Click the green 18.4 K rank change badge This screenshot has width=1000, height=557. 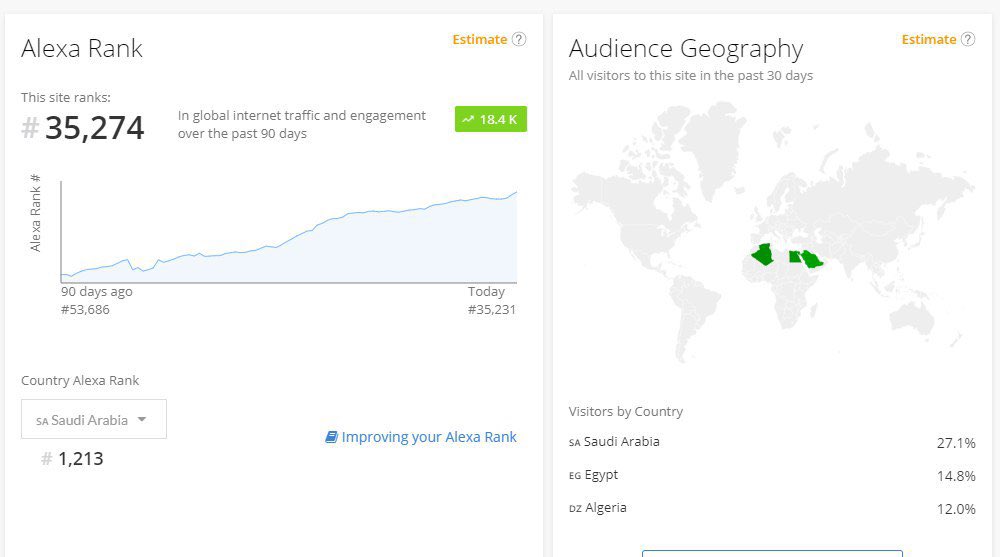[x=490, y=119]
